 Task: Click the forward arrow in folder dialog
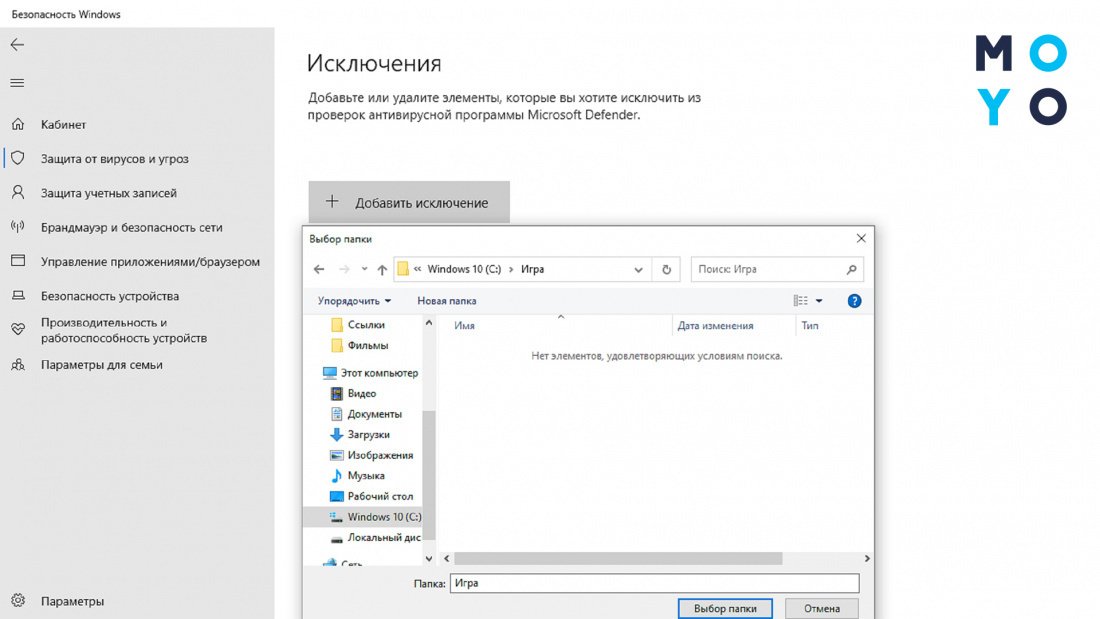(x=344, y=269)
